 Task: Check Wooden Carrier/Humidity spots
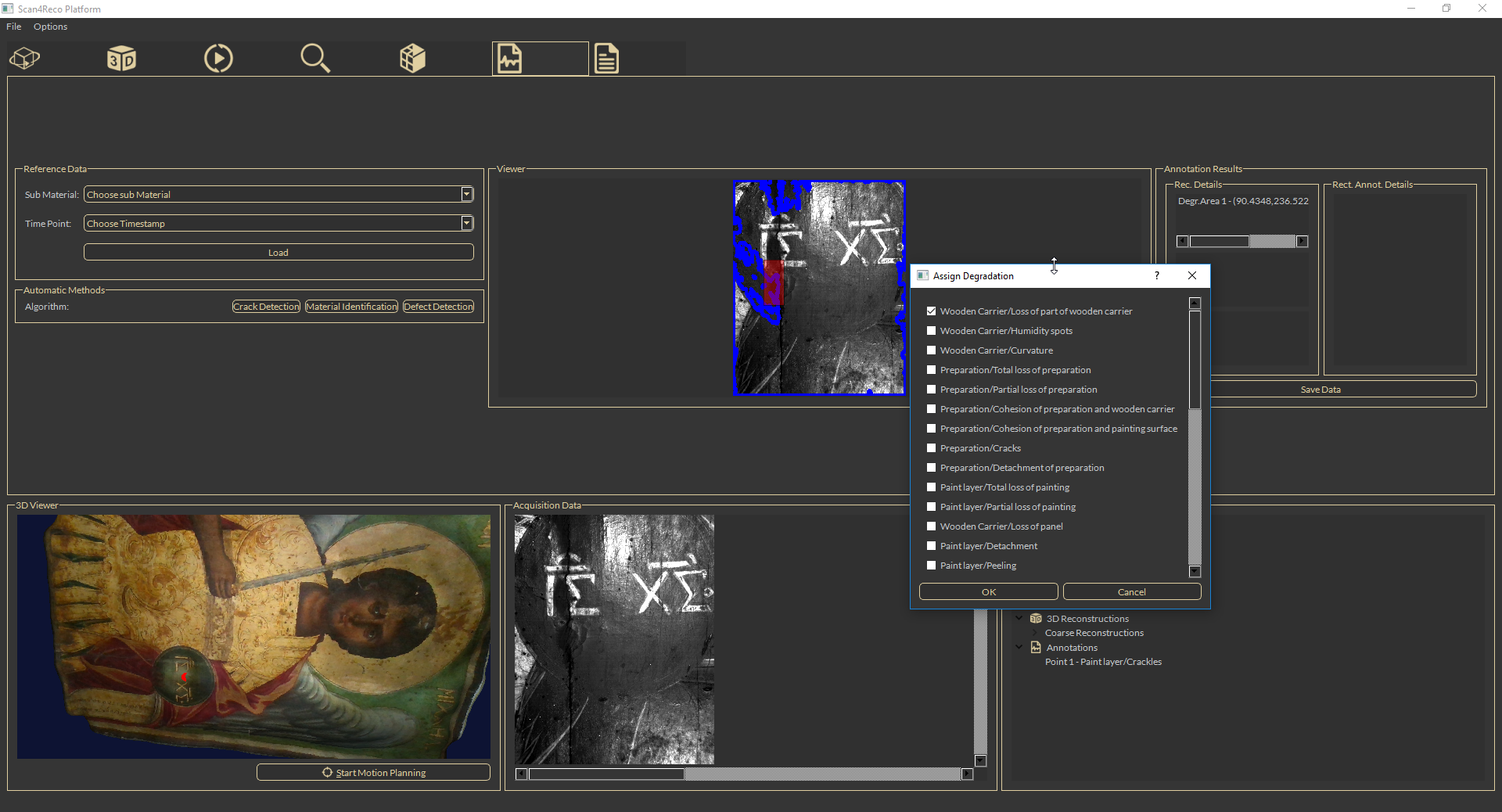(931, 331)
